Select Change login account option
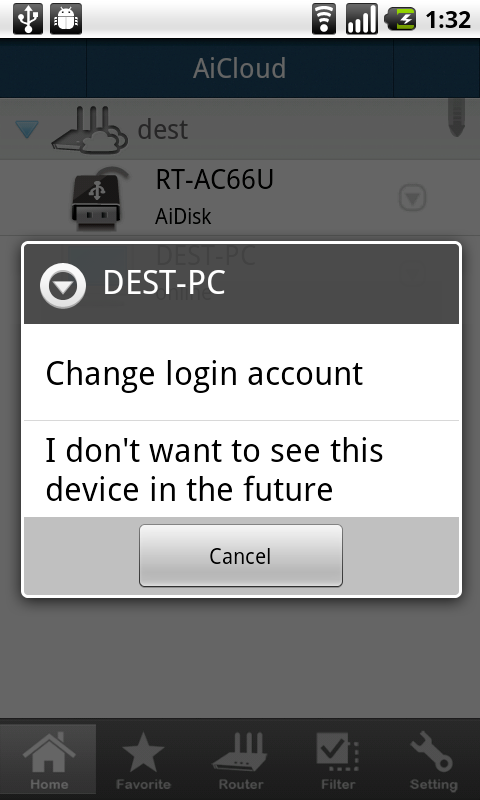 [241, 372]
